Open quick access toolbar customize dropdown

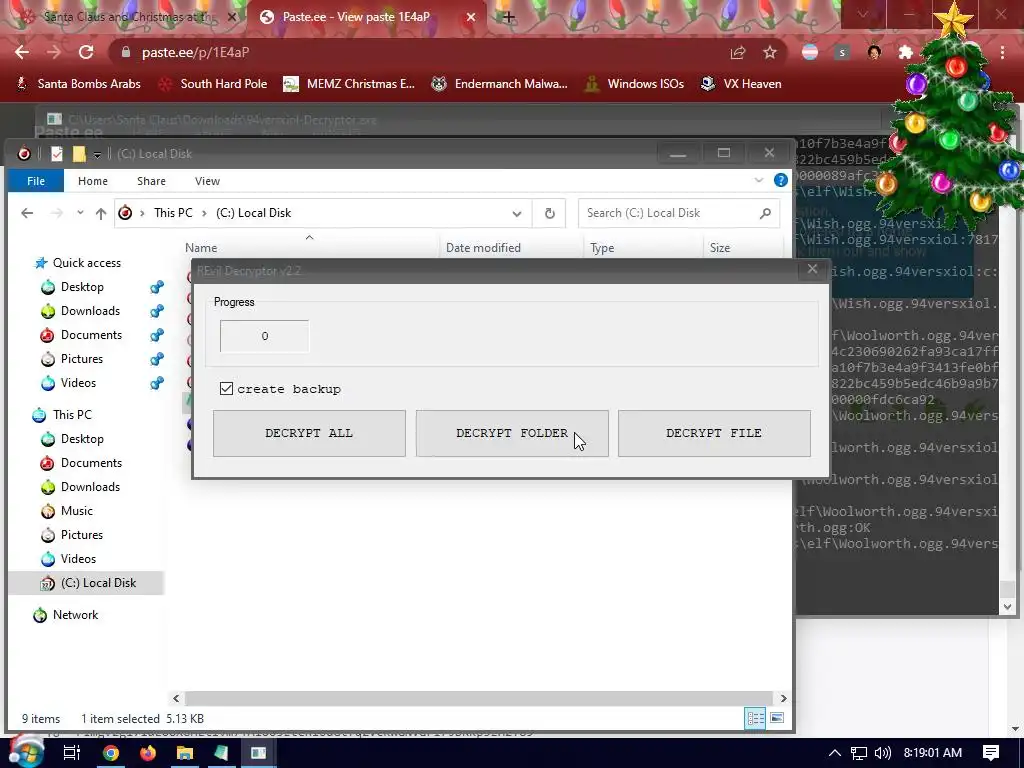pyautogui.click(x=97, y=155)
